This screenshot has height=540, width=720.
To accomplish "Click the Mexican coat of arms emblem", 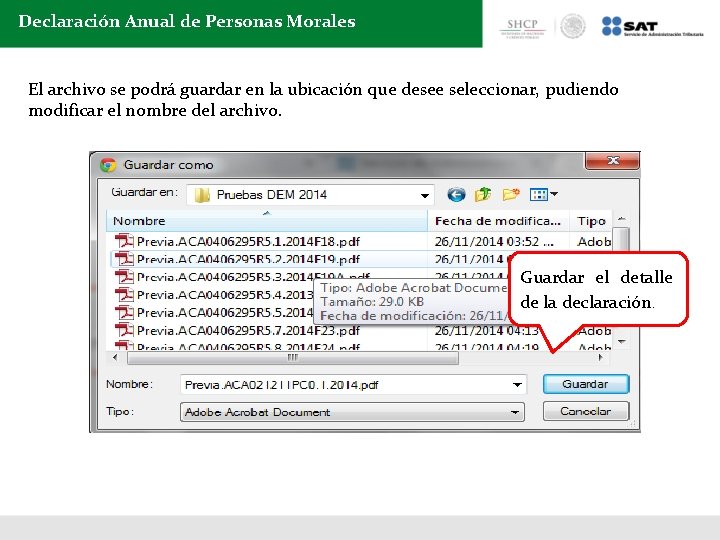I will tap(573, 26).
